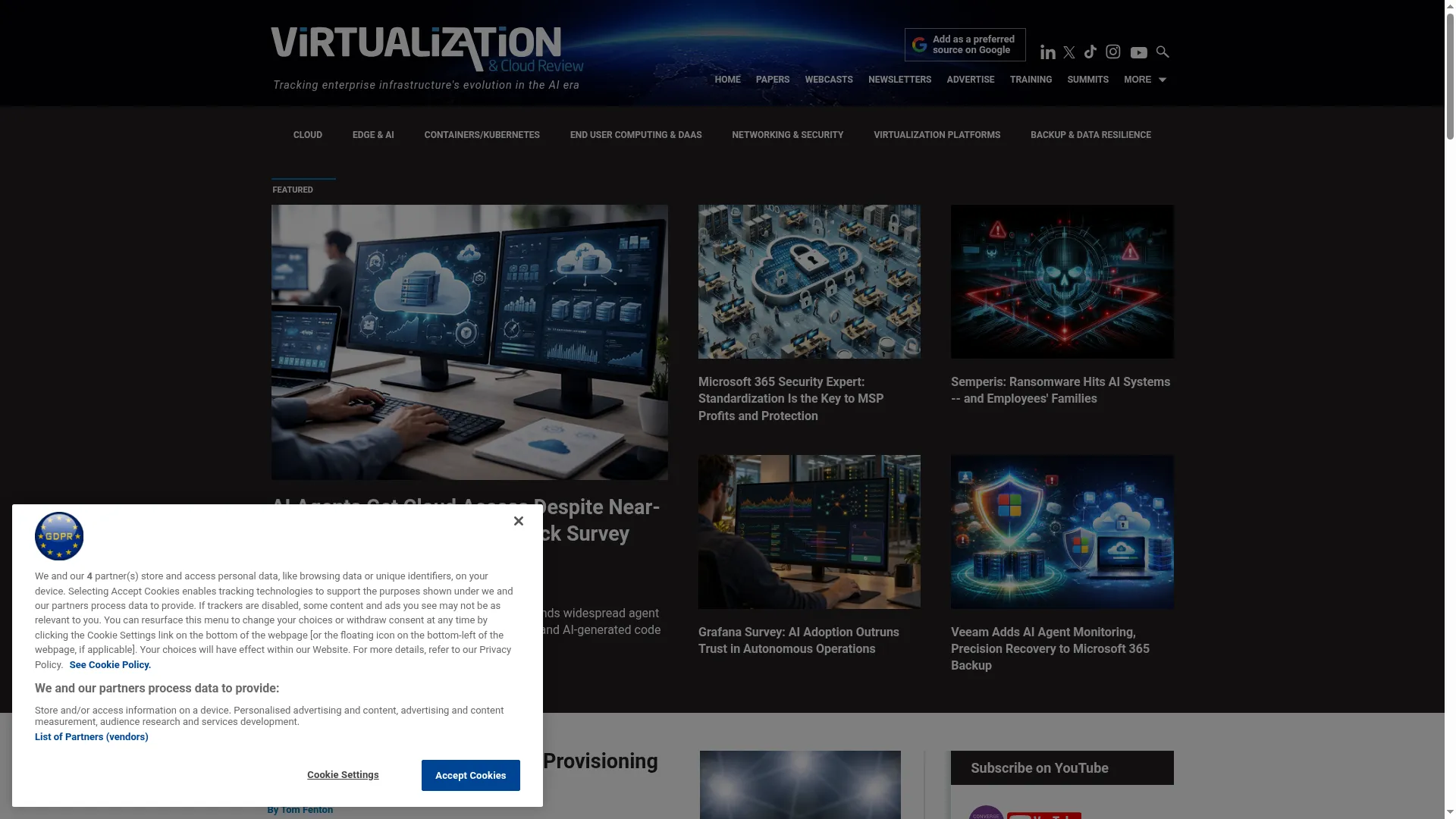This screenshot has width=1456, height=819.
Task: Select the CONTAINERS/KUBERNETES category
Action: tap(482, 135)
